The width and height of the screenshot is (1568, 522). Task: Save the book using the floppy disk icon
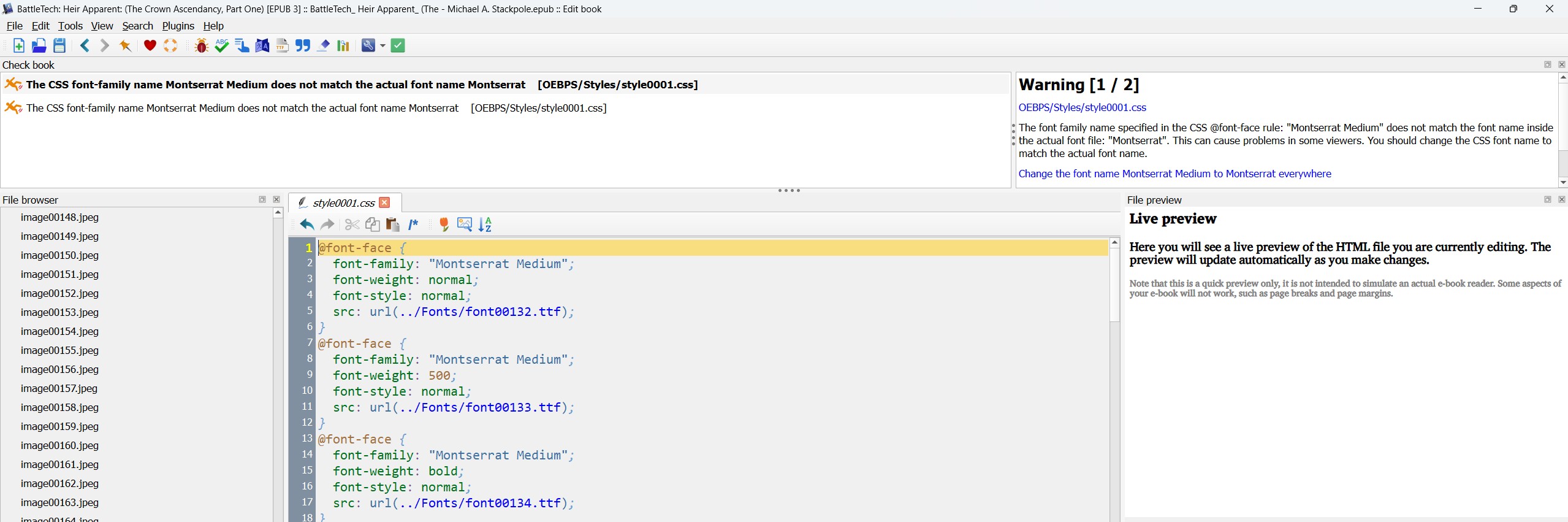[x=59, y=45]
